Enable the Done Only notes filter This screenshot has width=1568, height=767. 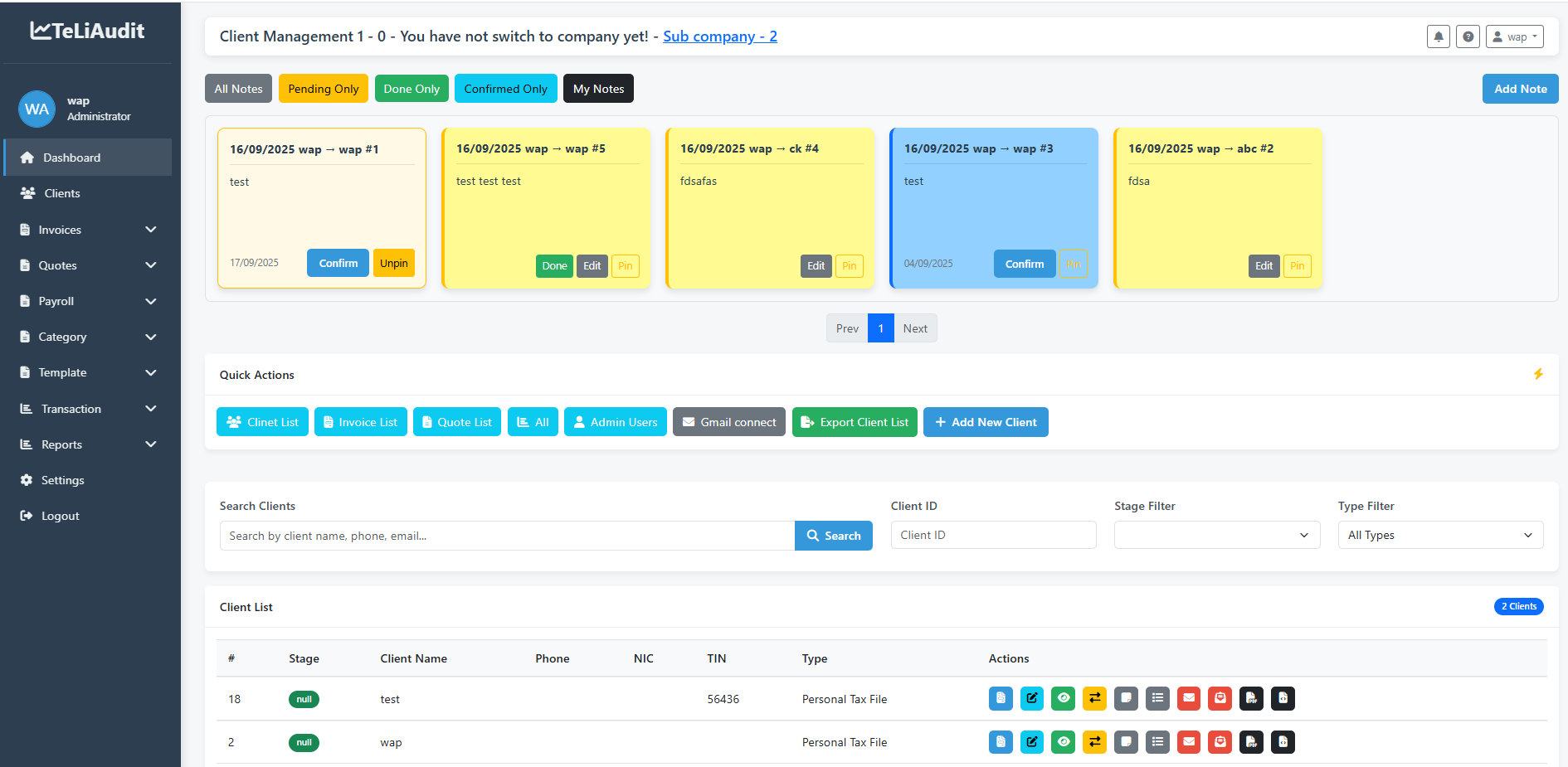(411, 88)
